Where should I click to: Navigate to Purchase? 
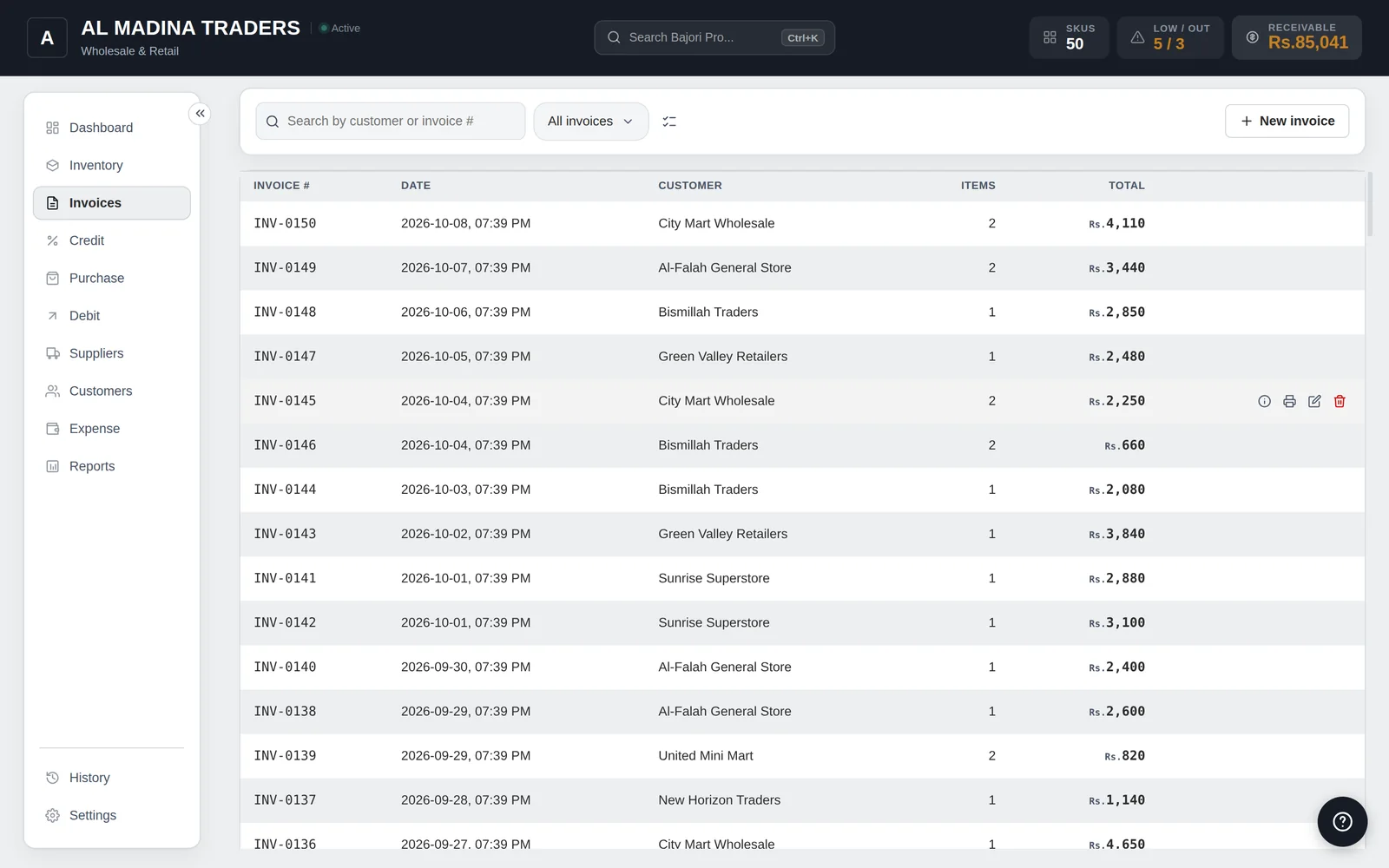coord(112,278)
